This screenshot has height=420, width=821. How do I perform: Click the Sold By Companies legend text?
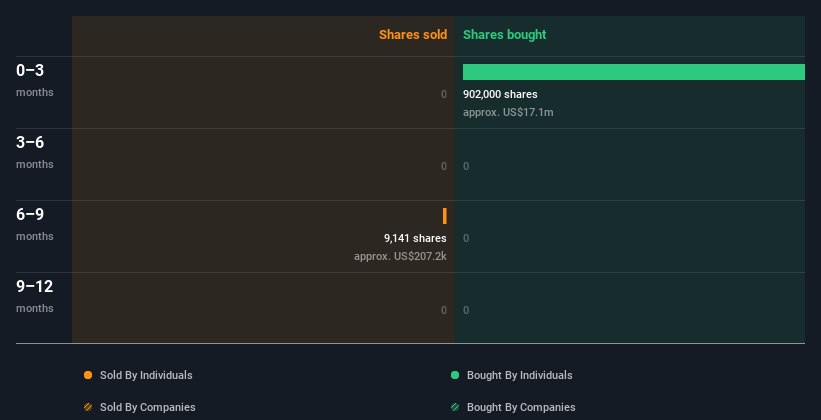(x=148, y=407)
